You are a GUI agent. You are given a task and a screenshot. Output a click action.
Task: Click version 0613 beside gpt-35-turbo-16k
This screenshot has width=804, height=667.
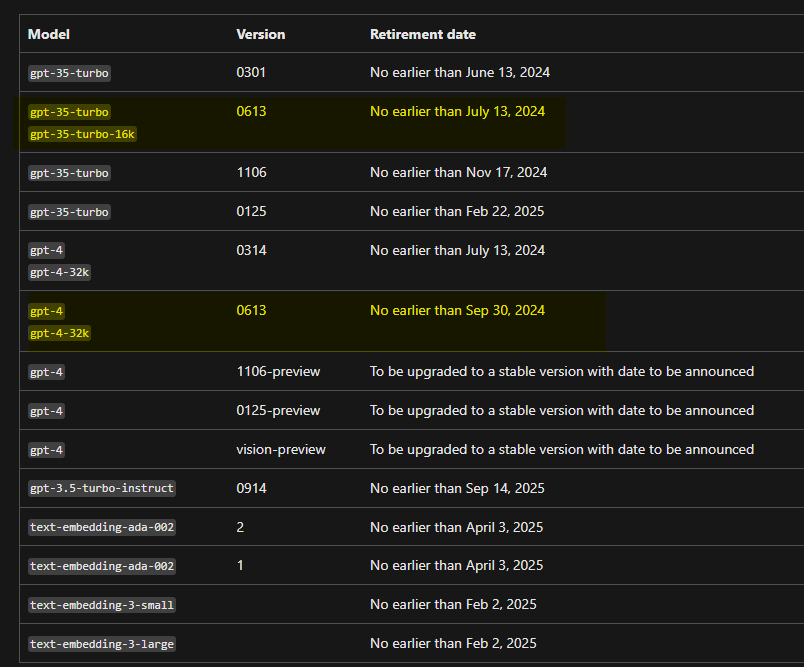pyautogui.click(x=251, y=111)
